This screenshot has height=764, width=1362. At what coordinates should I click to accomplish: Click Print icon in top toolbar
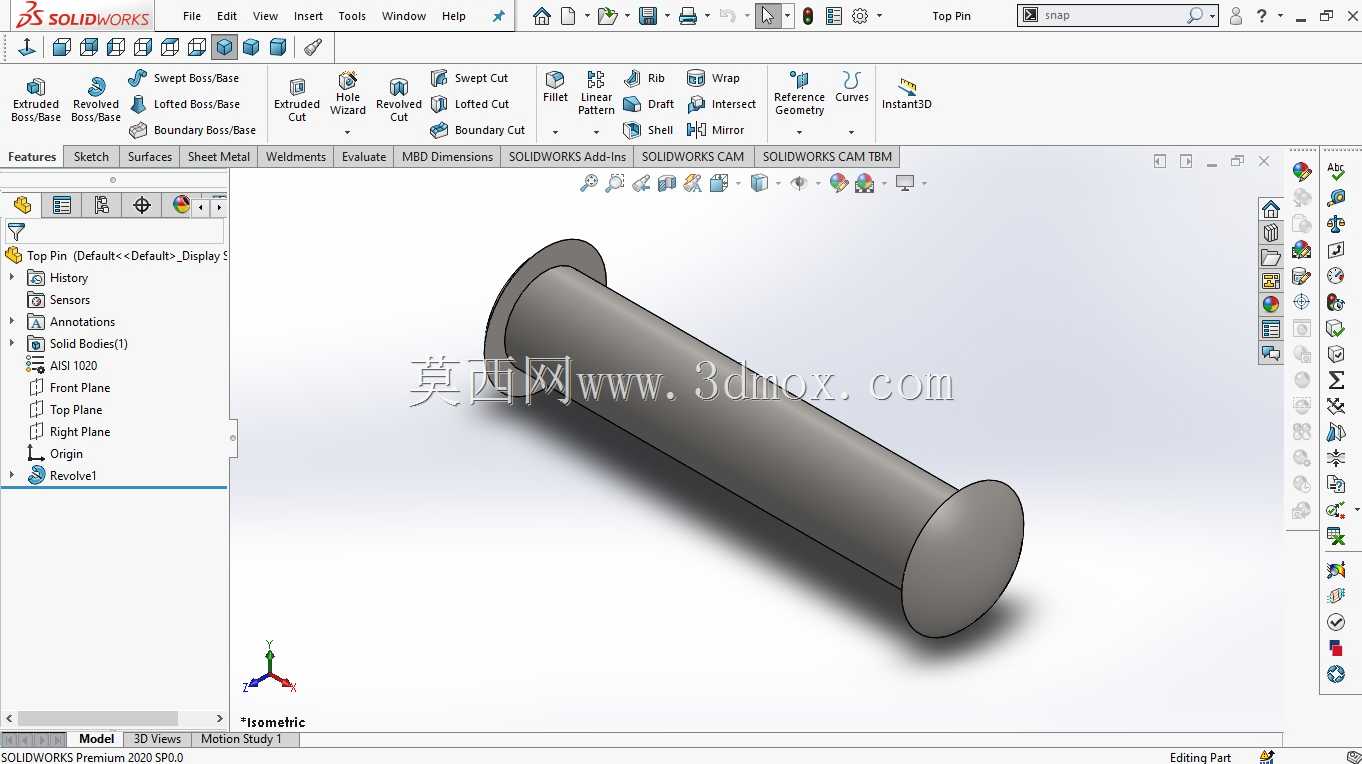[x=687, y=16]
